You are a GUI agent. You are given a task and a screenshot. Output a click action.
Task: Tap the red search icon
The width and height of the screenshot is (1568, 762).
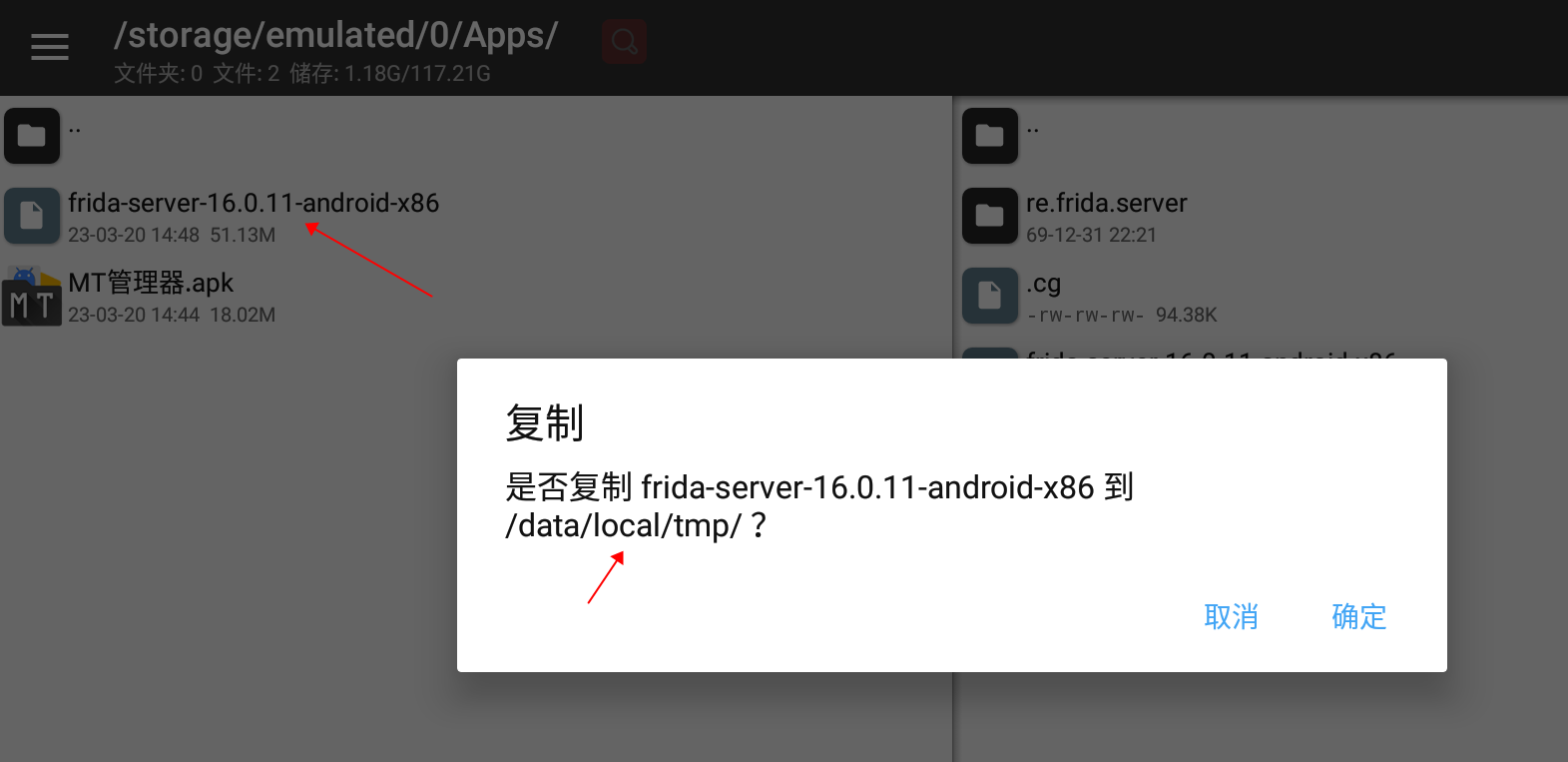[625, 42]
